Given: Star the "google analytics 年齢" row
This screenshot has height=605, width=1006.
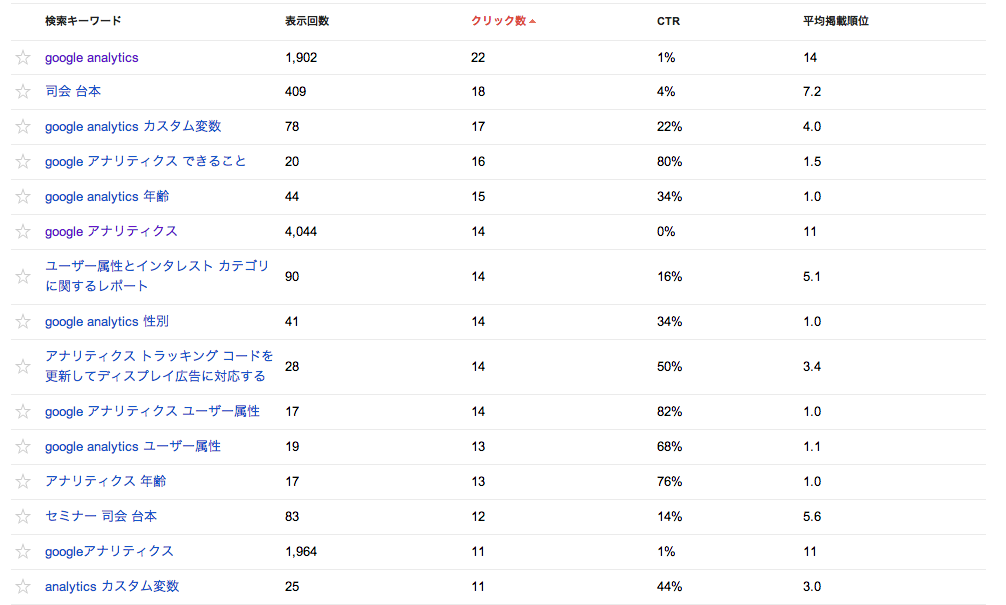Looking at the screenshot, I should click(23, 196).
